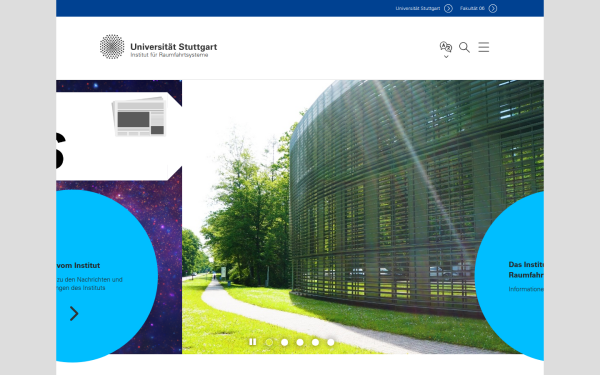Select the third slide indicator dot
Screen dimensions: 600x375
(x=300, y=342)
